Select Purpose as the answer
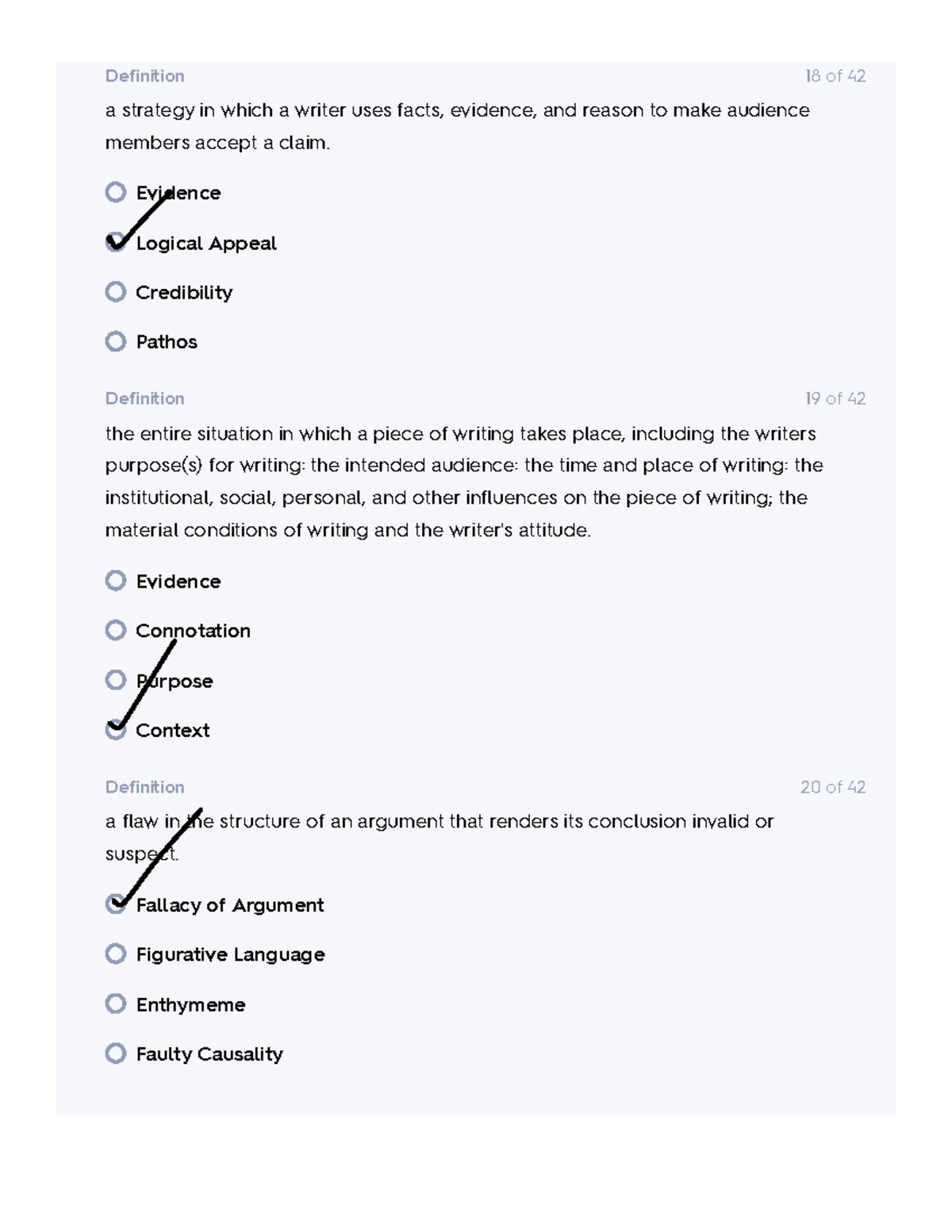The image size is (952, 1232). pyautogui.click(x=116, y=681)
